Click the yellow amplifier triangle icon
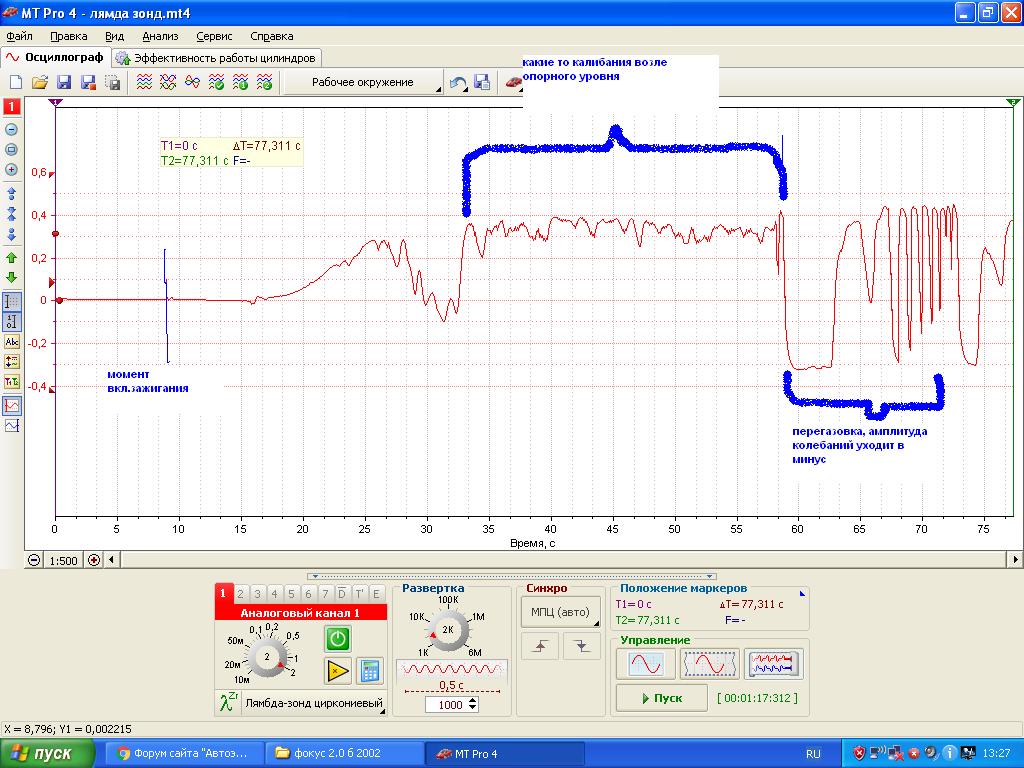Viewport: 1024px width, 768px height. coord(338,671)
